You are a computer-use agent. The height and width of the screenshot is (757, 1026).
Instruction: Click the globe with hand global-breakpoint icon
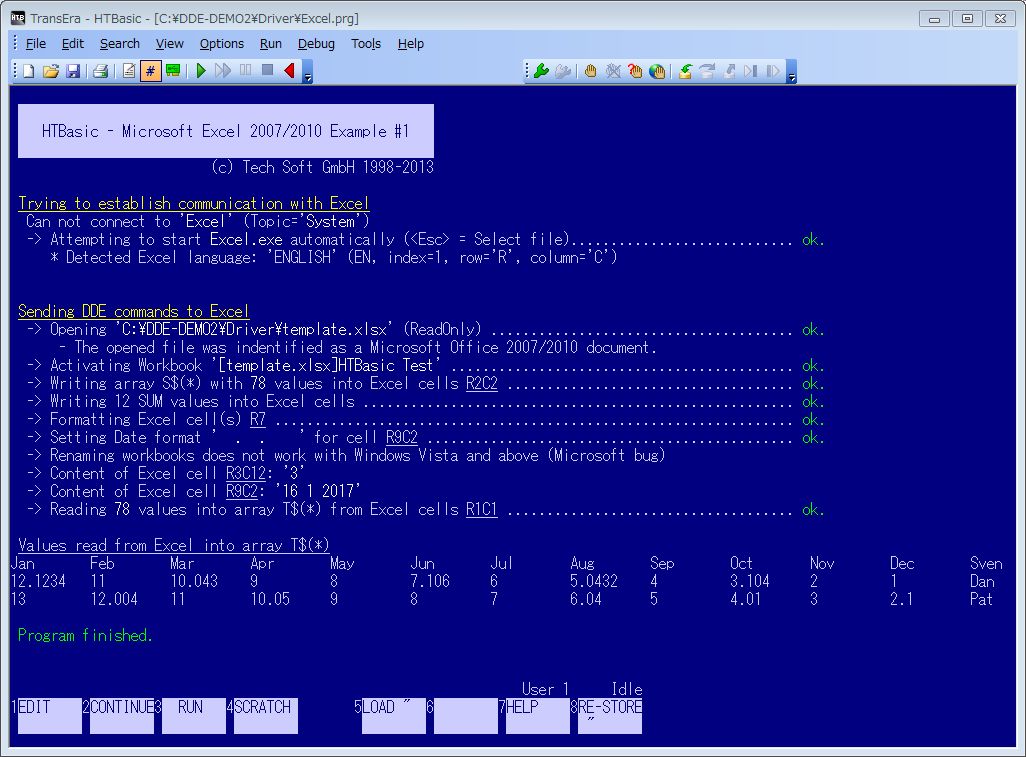click(x=657, y=71)
